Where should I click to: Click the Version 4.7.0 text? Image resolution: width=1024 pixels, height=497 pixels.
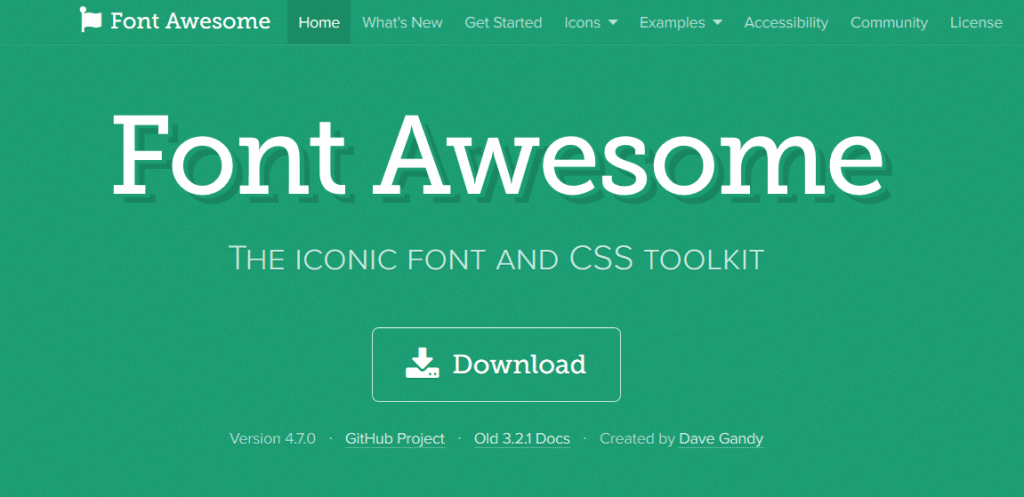(x=272, y=439)
